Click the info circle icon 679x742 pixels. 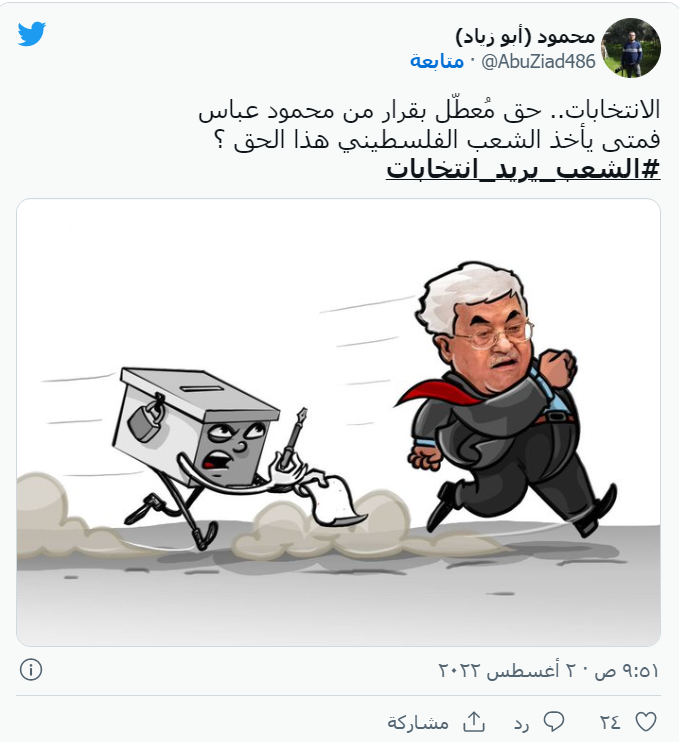(x=31, y=670)
